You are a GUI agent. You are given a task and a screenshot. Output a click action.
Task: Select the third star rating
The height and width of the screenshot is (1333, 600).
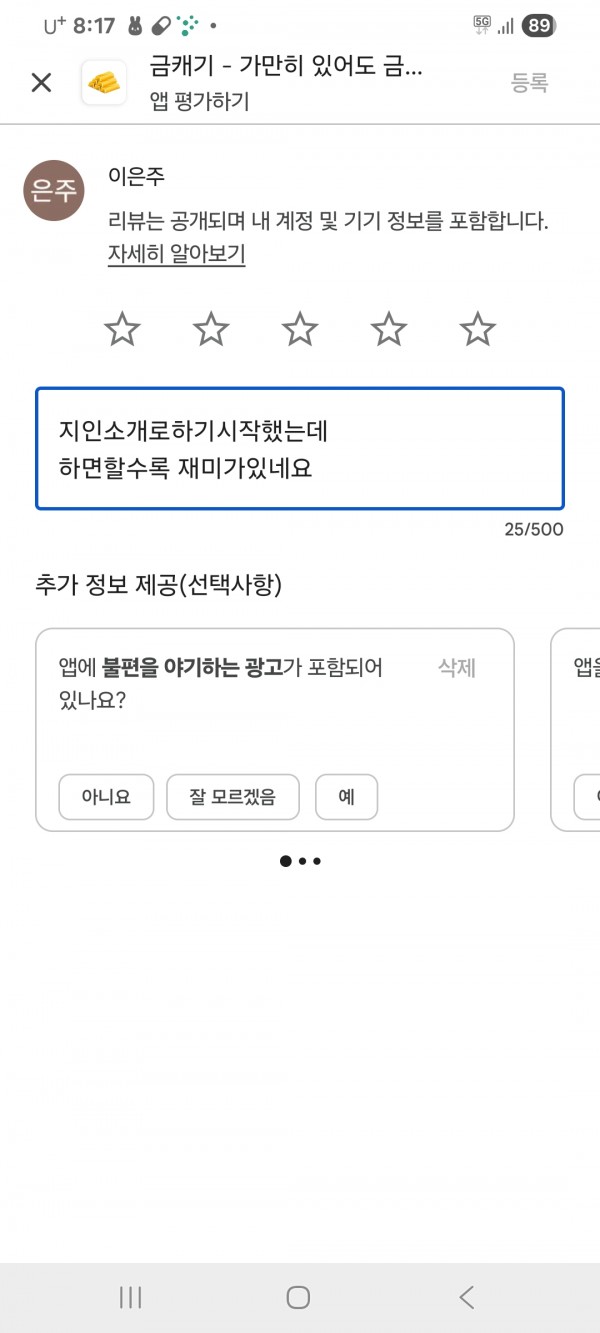[300, 328]
